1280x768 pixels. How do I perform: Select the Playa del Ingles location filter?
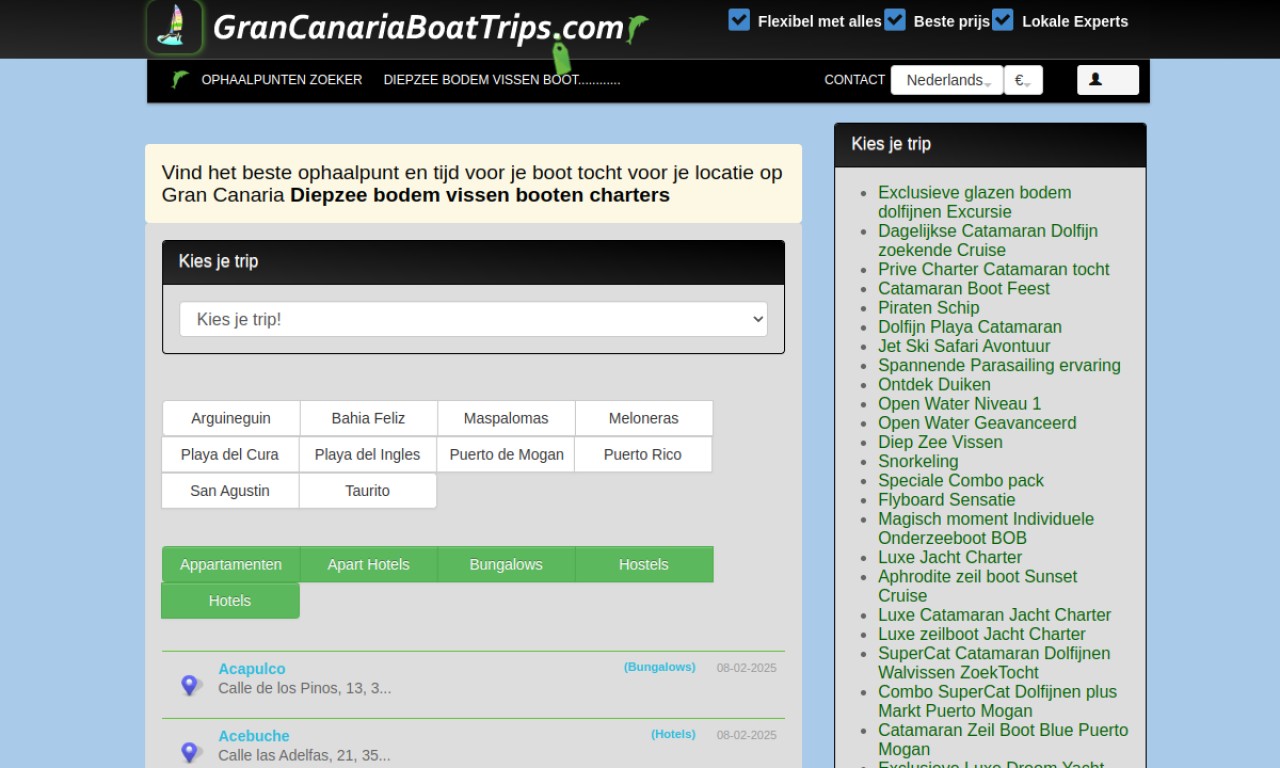[x=367, y=454]
